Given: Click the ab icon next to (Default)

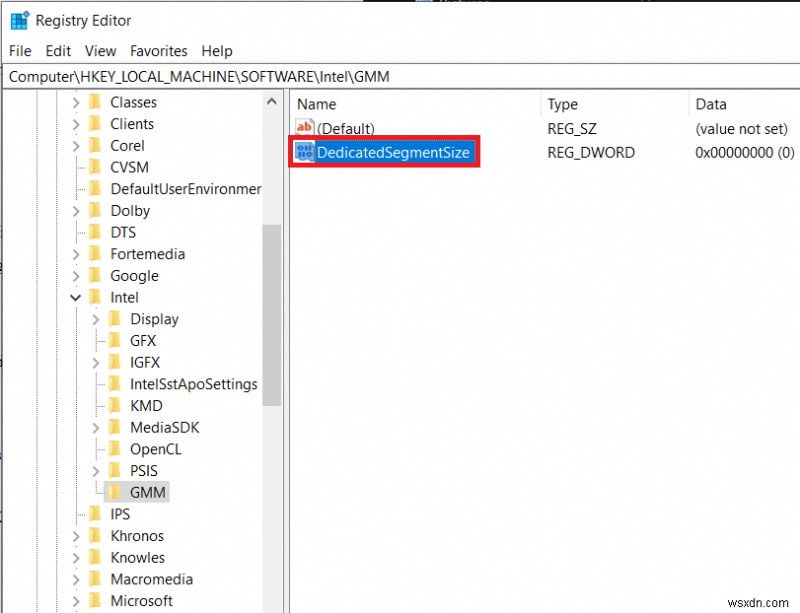Looking at the screenshot, I should pyautogui.click(x=304, y=127).
